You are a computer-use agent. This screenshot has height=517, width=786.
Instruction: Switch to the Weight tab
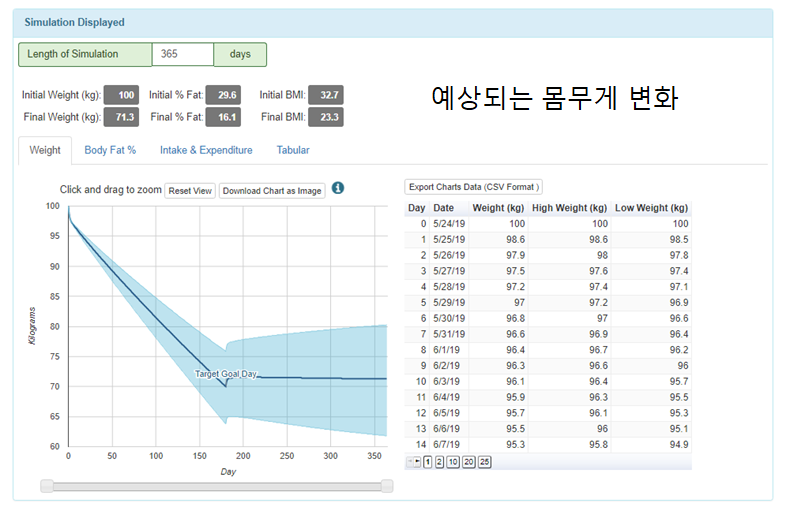pos(45,150)
